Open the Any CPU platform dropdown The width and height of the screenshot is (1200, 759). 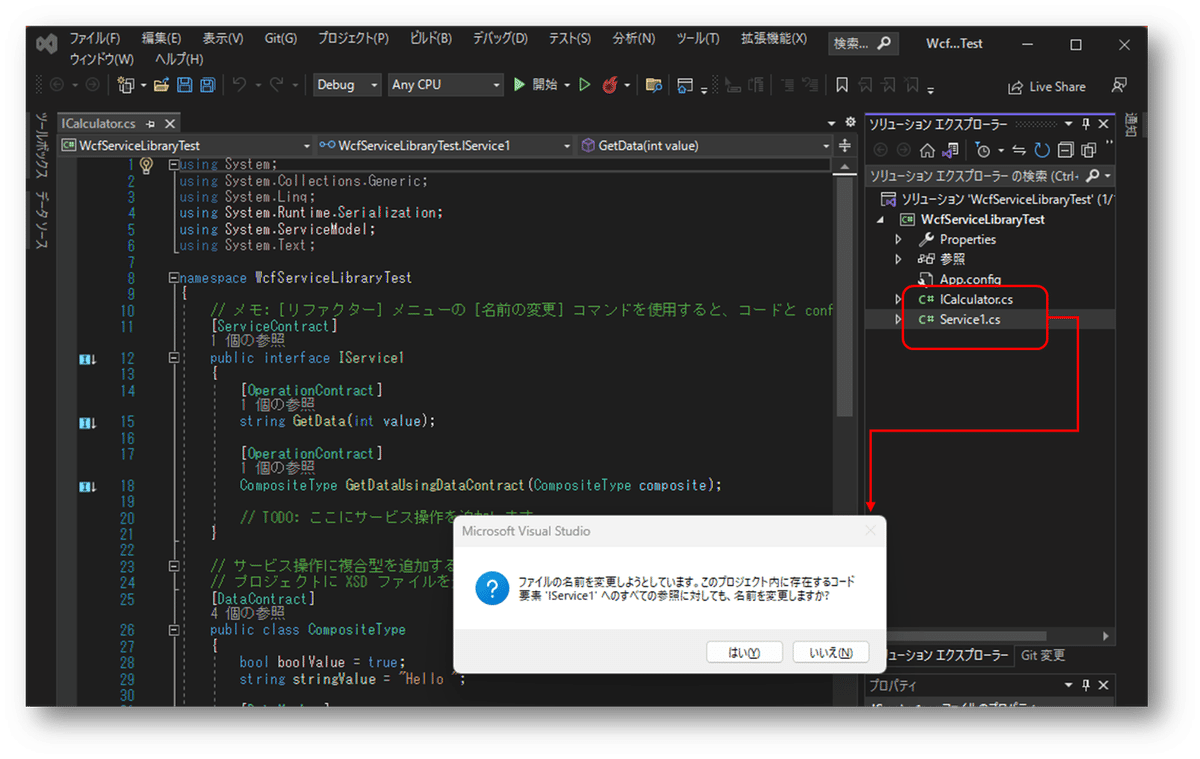click(446, 86)
